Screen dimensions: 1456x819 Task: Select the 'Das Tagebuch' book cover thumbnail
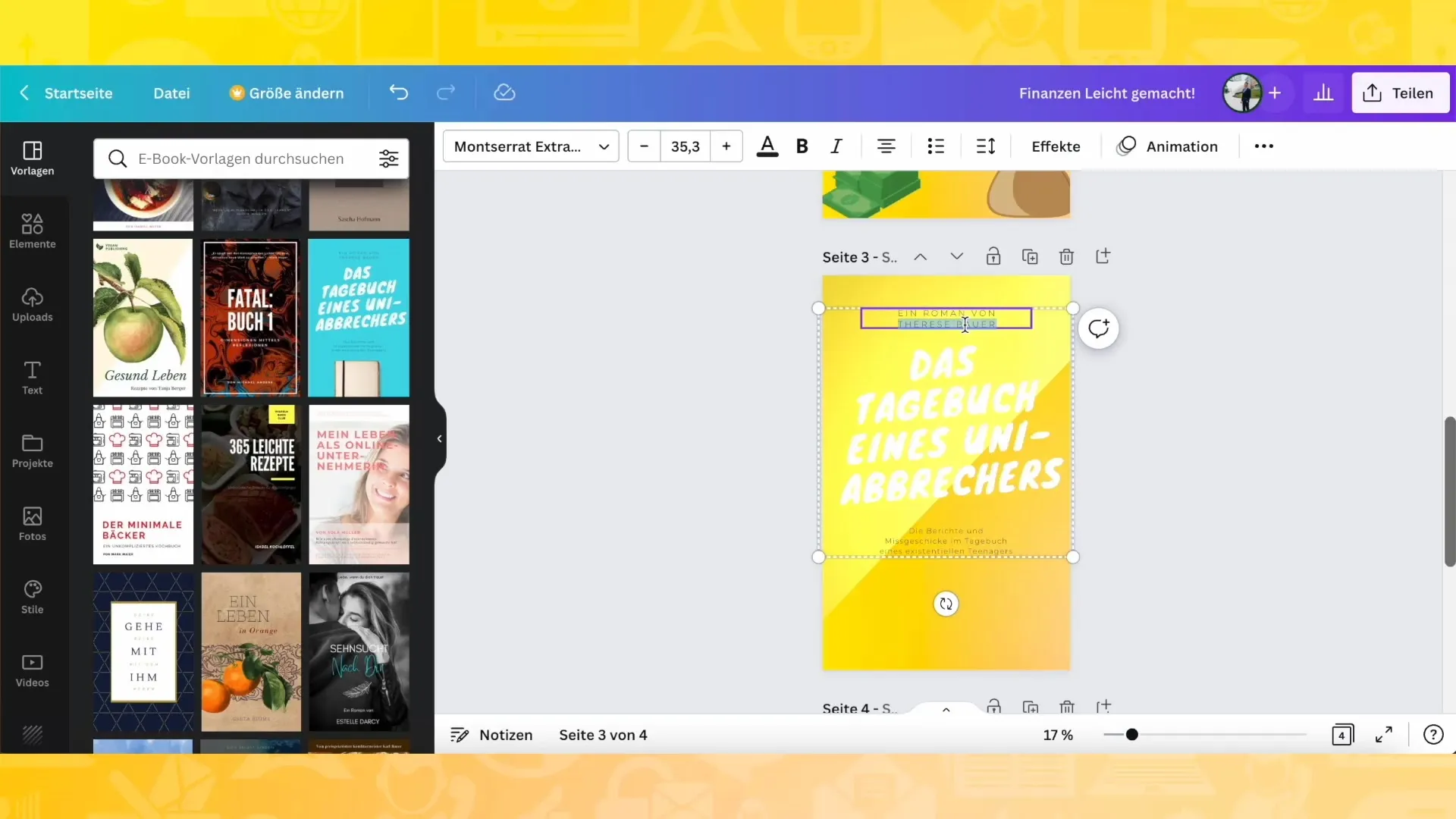click(x=358, y=317)
